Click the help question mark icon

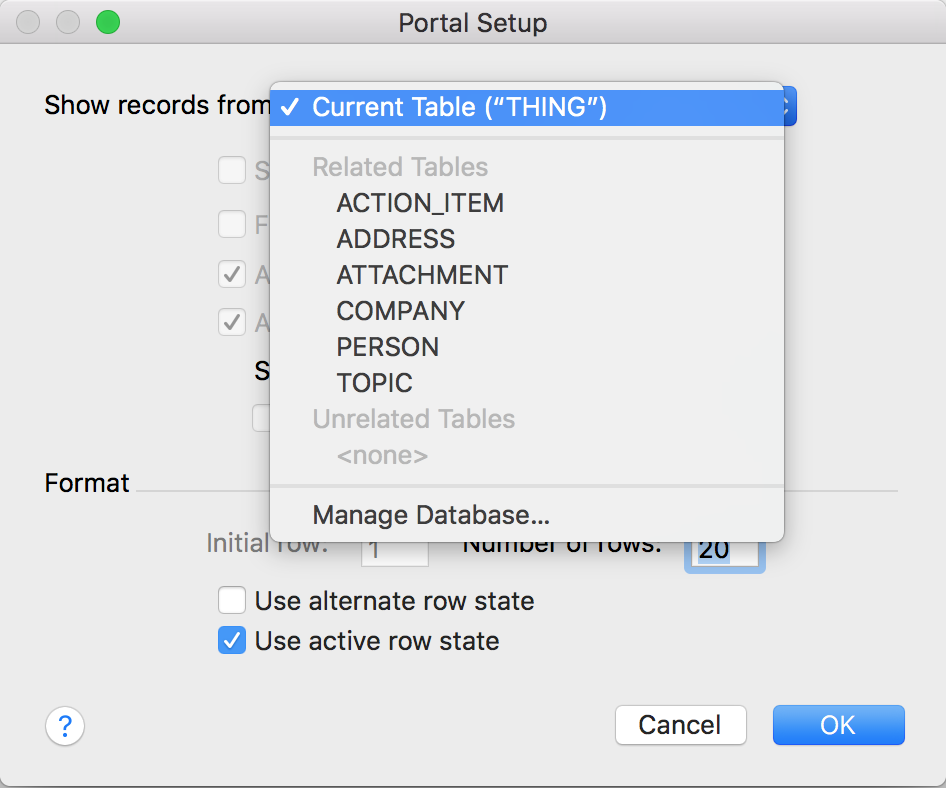(x=65, y=725)
